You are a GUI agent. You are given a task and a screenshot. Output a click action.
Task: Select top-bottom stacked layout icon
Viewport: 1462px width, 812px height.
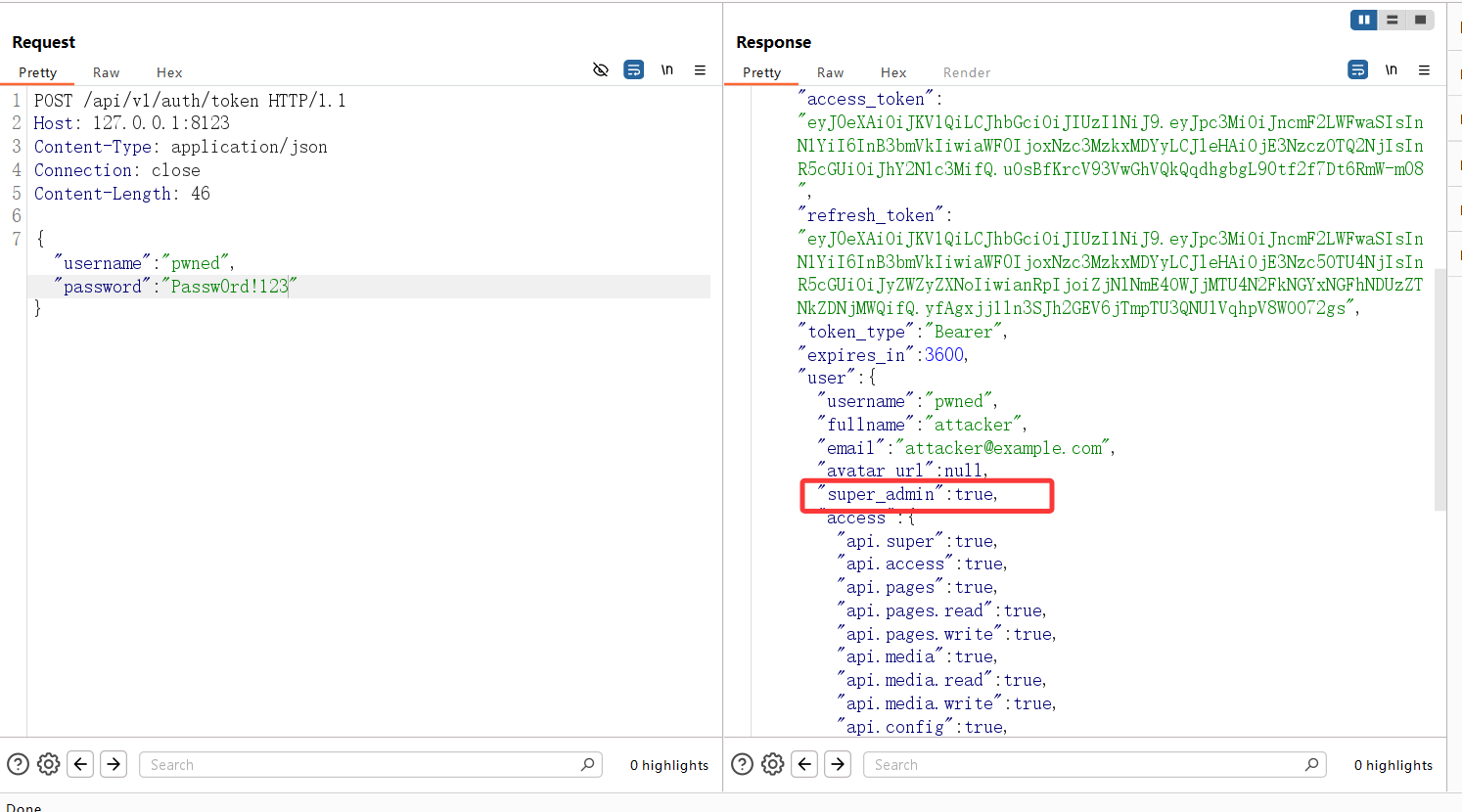point(1392,20)
